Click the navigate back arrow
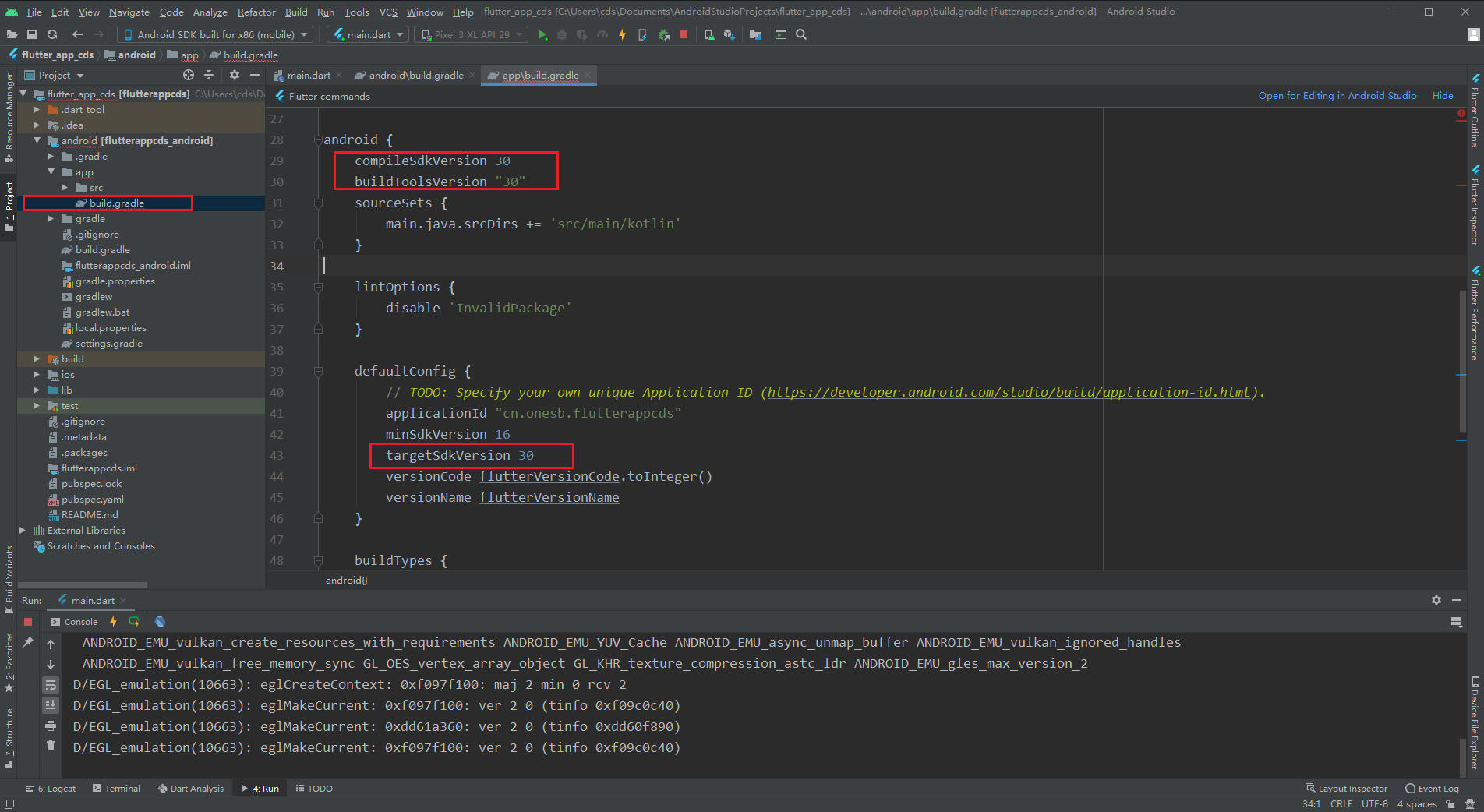This screenshot has height=812, width=1484. tap(77, 34)
